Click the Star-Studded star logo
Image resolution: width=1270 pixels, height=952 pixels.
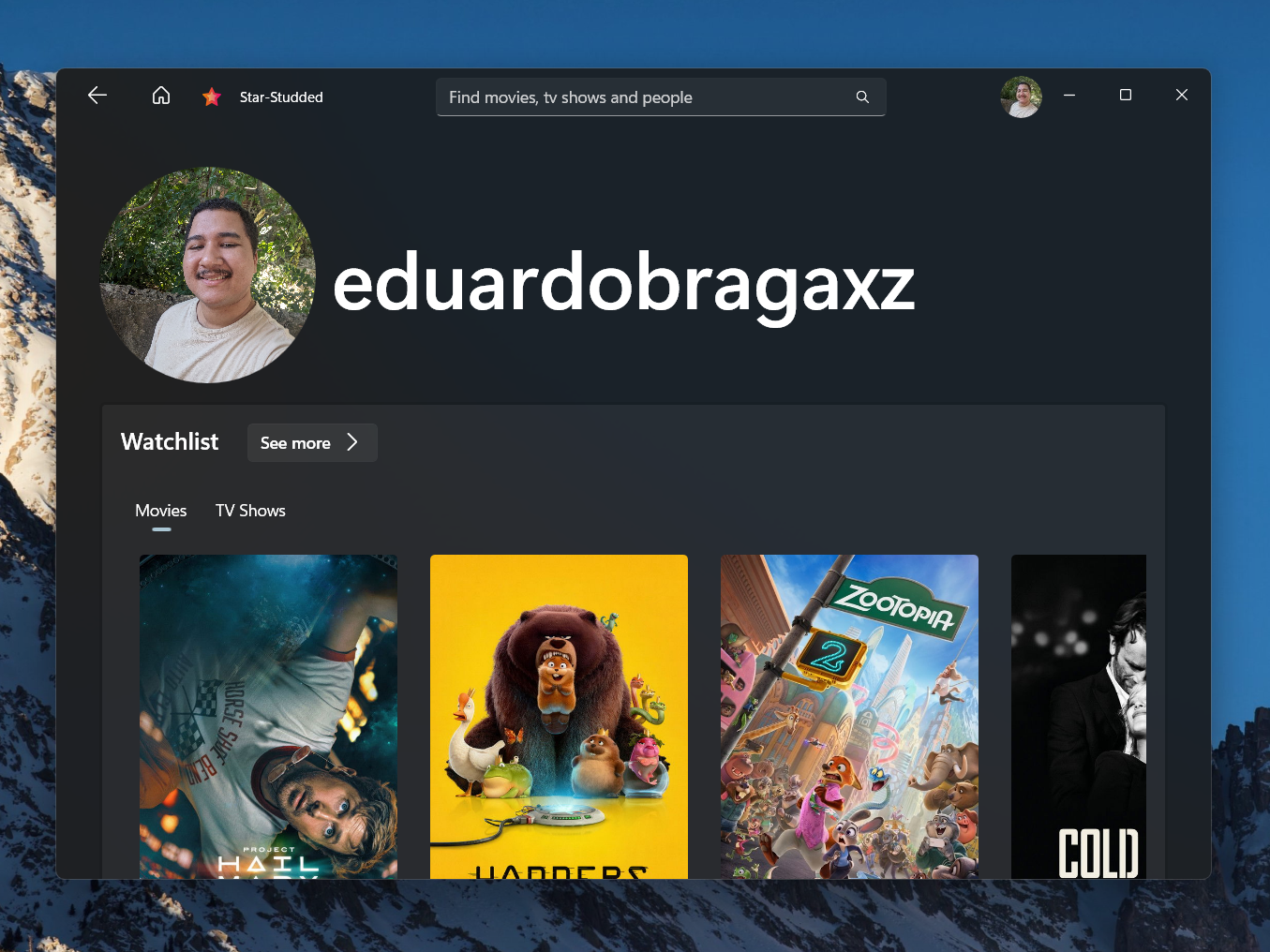pos(212,97)
